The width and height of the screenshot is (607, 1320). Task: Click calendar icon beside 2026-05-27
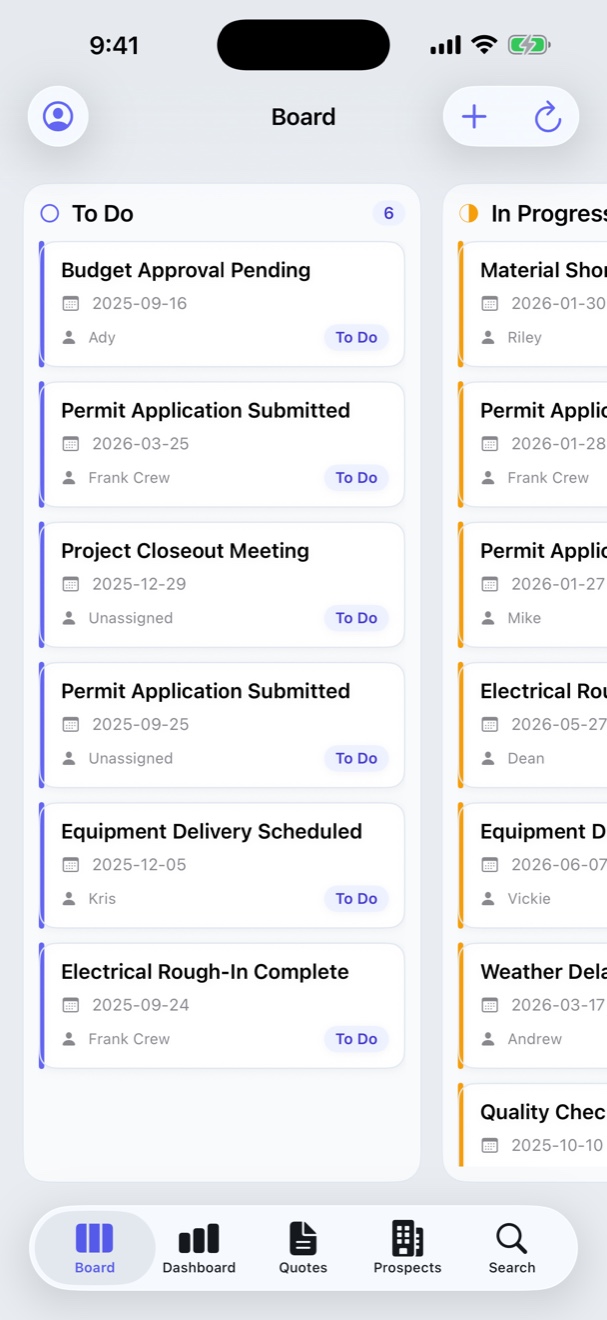(x=489, y=724)
